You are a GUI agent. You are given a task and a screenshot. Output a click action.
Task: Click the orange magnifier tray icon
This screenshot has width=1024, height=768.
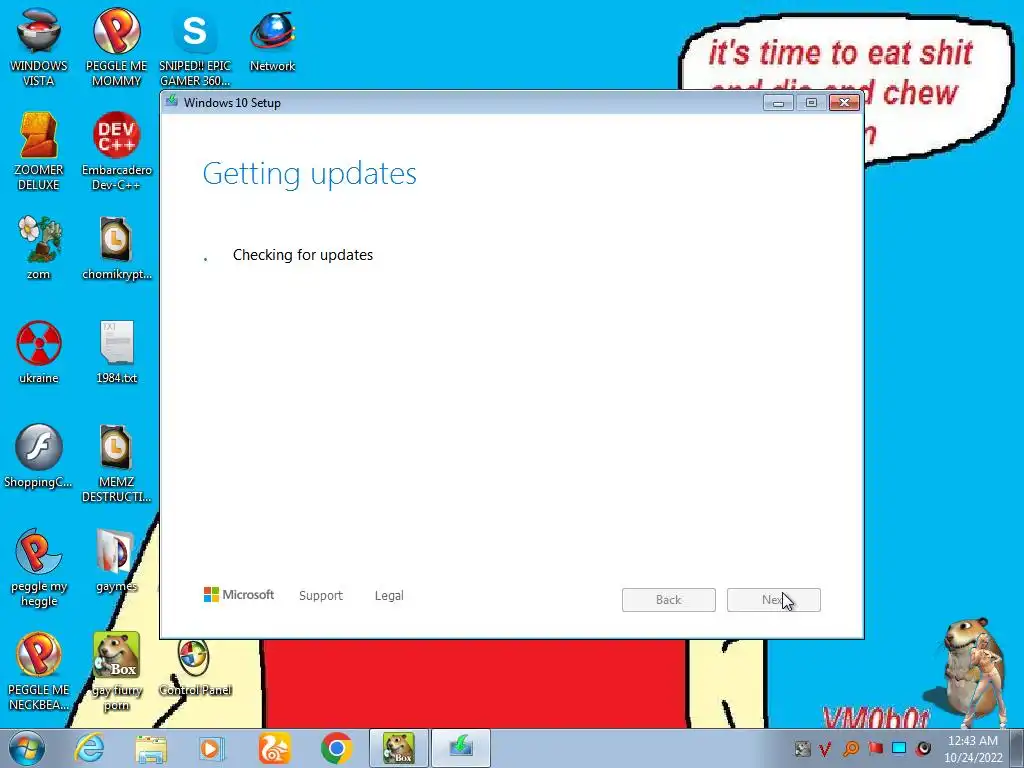coord(850,748)
